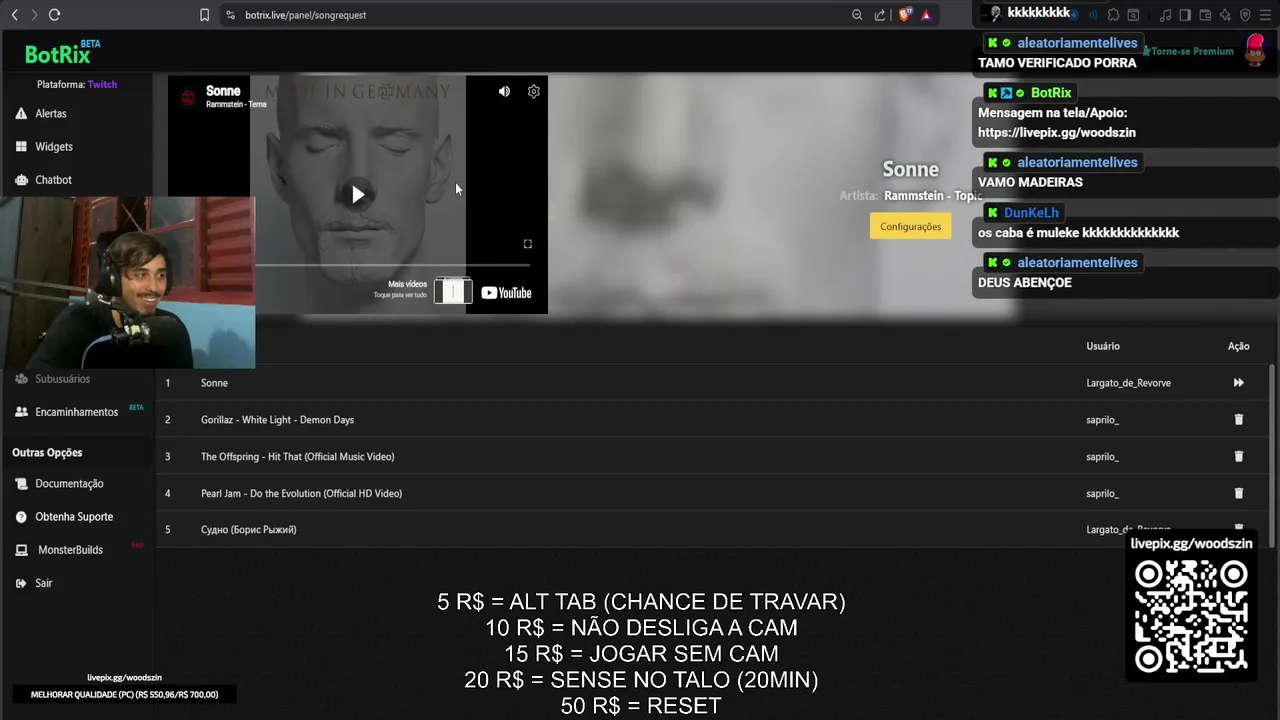Enter video fullscreen mode

click(528, 244)
